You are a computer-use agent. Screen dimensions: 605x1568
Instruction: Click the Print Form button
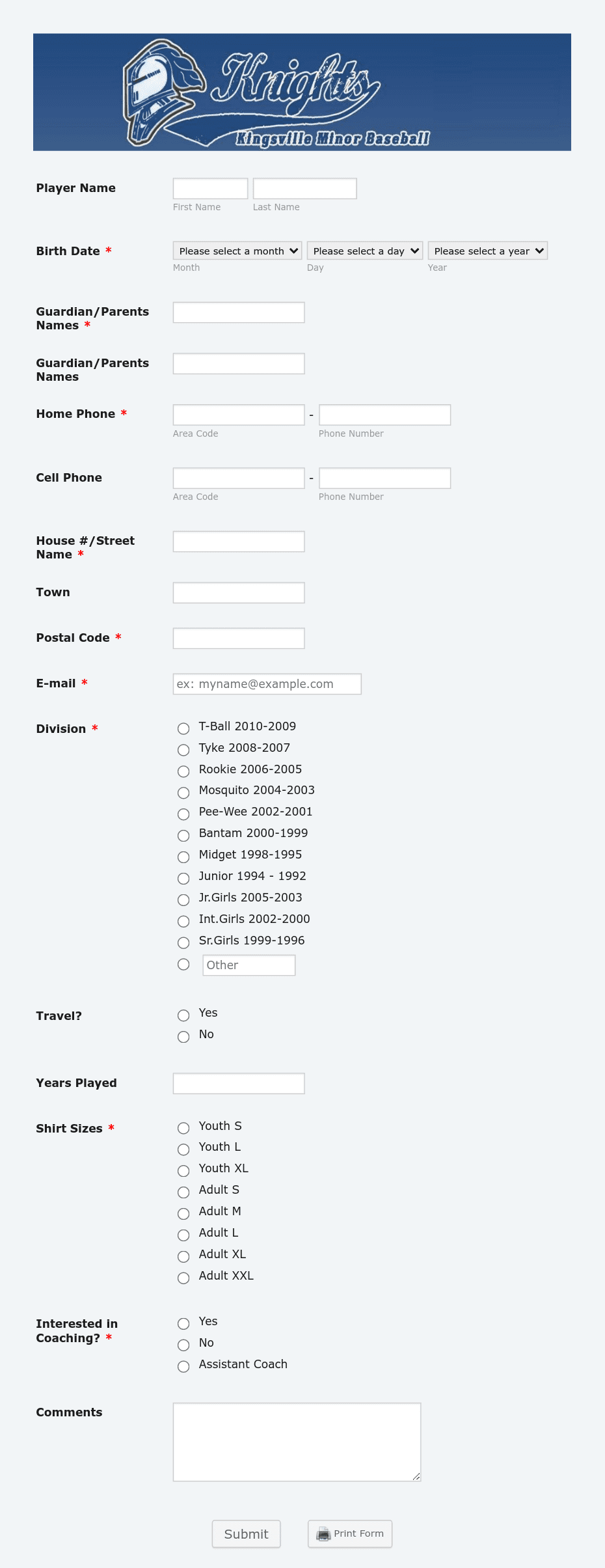point(350,1534)
